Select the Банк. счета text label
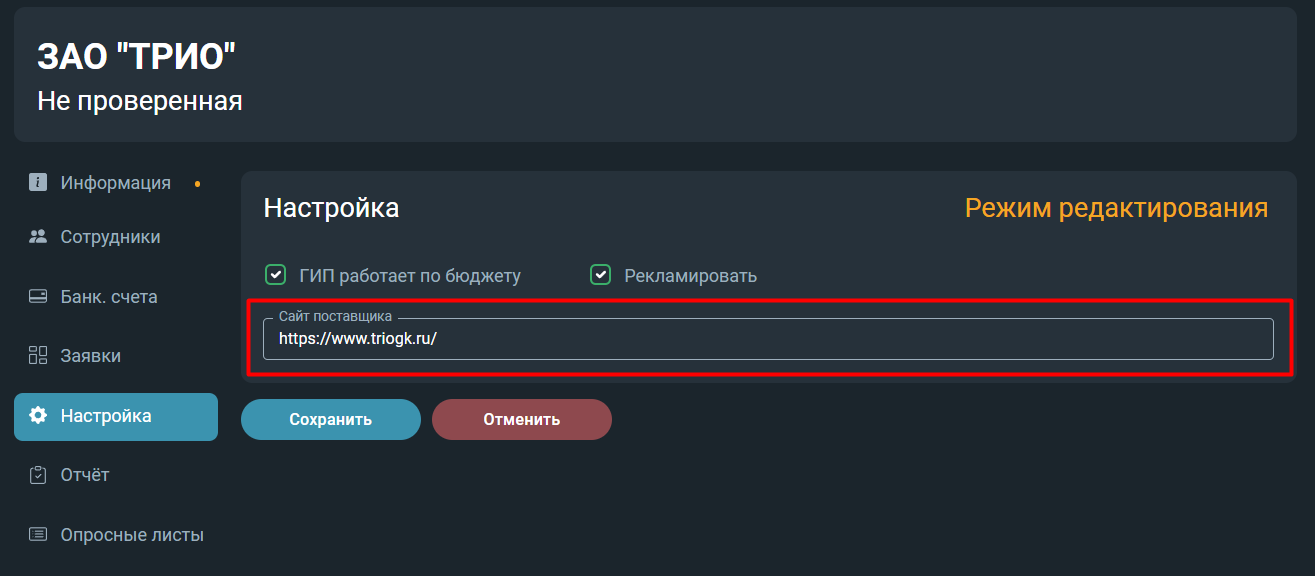Screen dimensions: 1315x576 [109, 297]
